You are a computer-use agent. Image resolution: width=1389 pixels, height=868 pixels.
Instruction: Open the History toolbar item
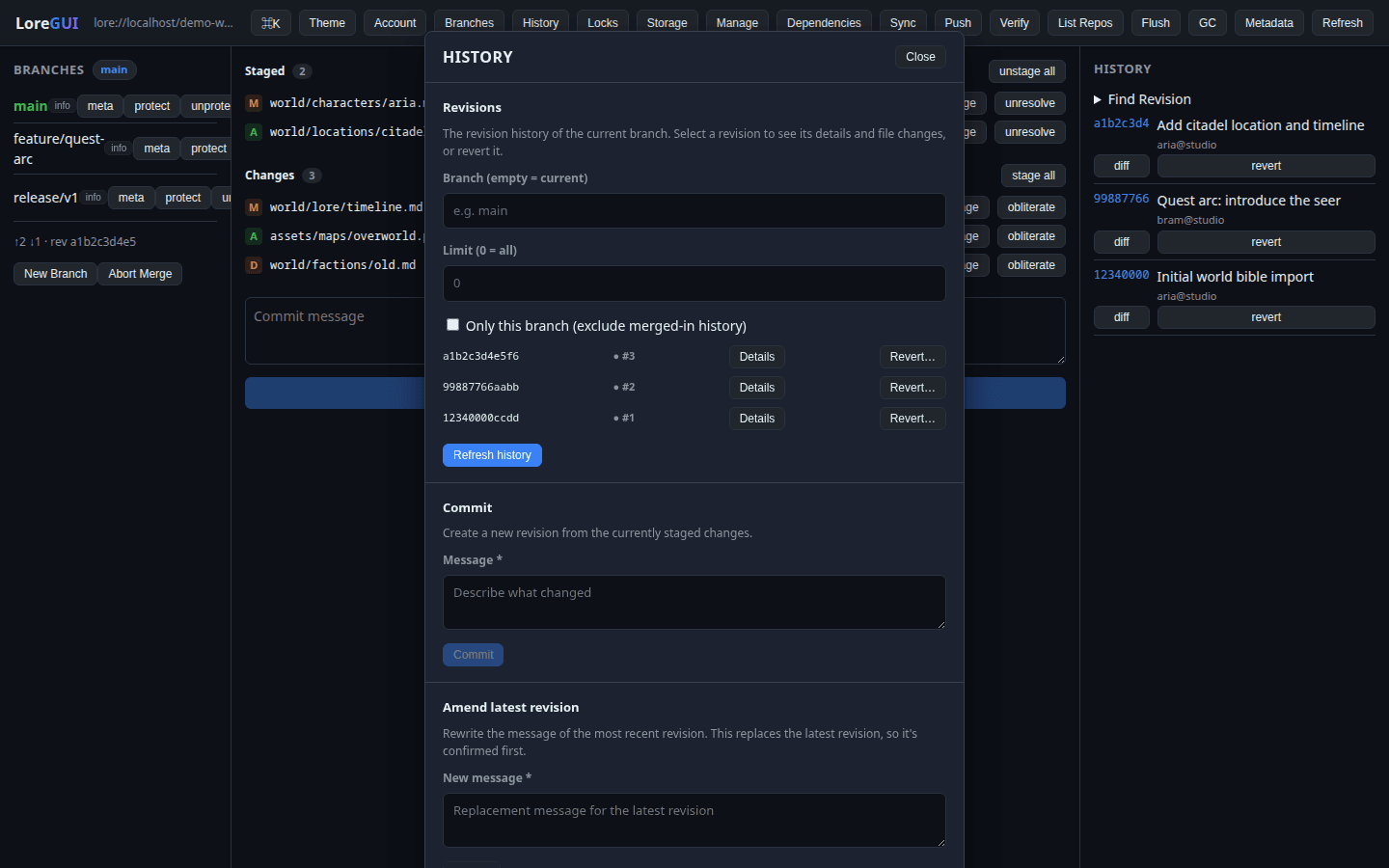(x=540, y=23)
